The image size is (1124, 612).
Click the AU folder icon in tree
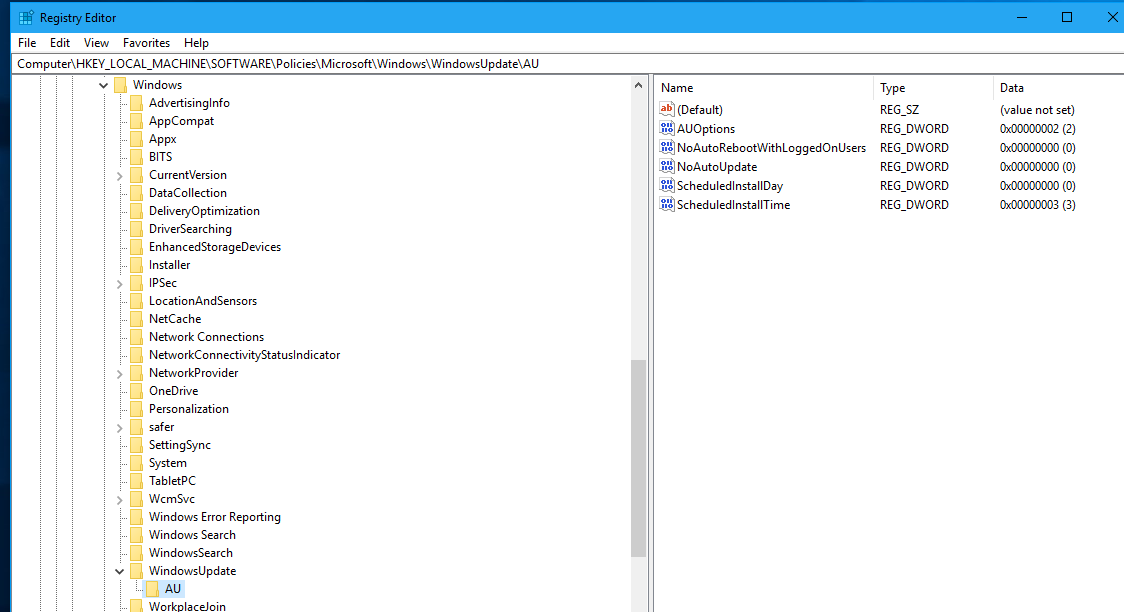point(153,589)
